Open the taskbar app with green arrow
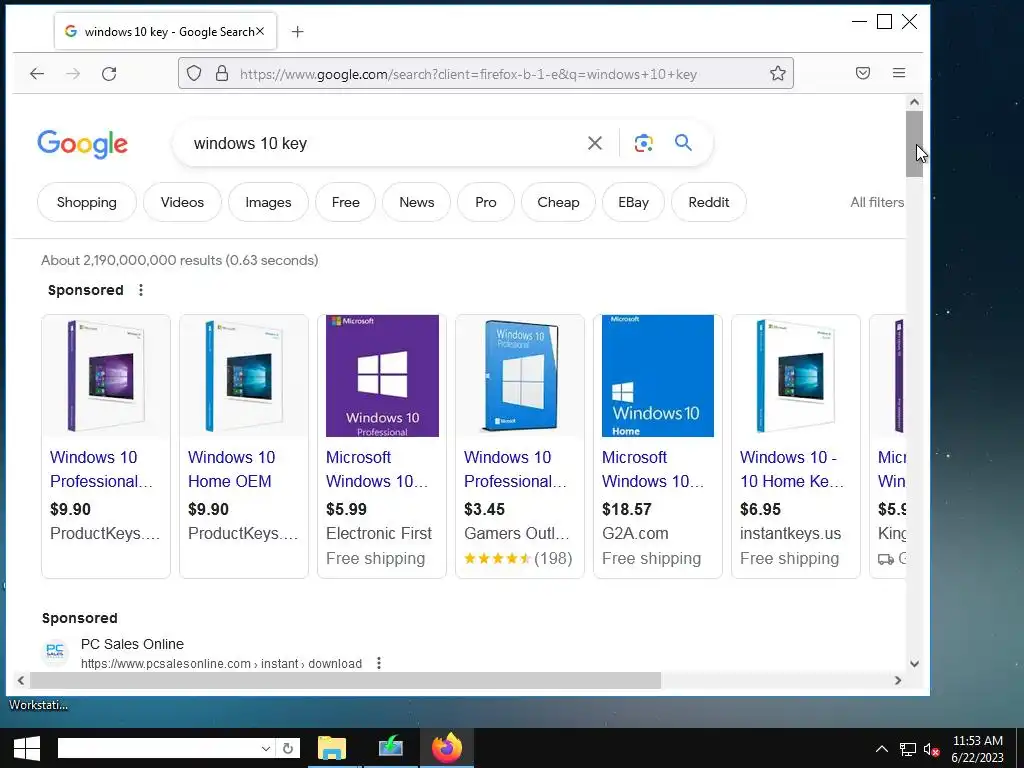Viewport: 1024px width, 768px height. 391,748
